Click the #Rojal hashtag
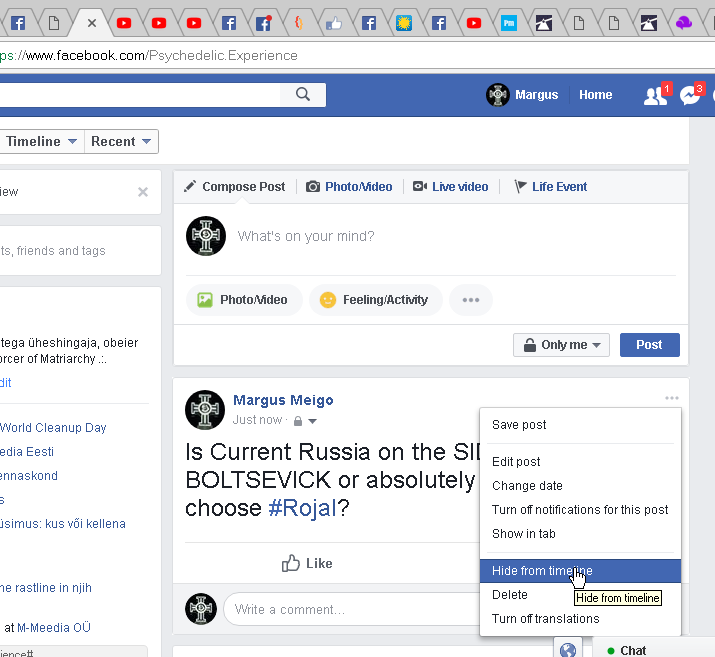This screenshot has width=715, height=657. (x=302, y=508)
